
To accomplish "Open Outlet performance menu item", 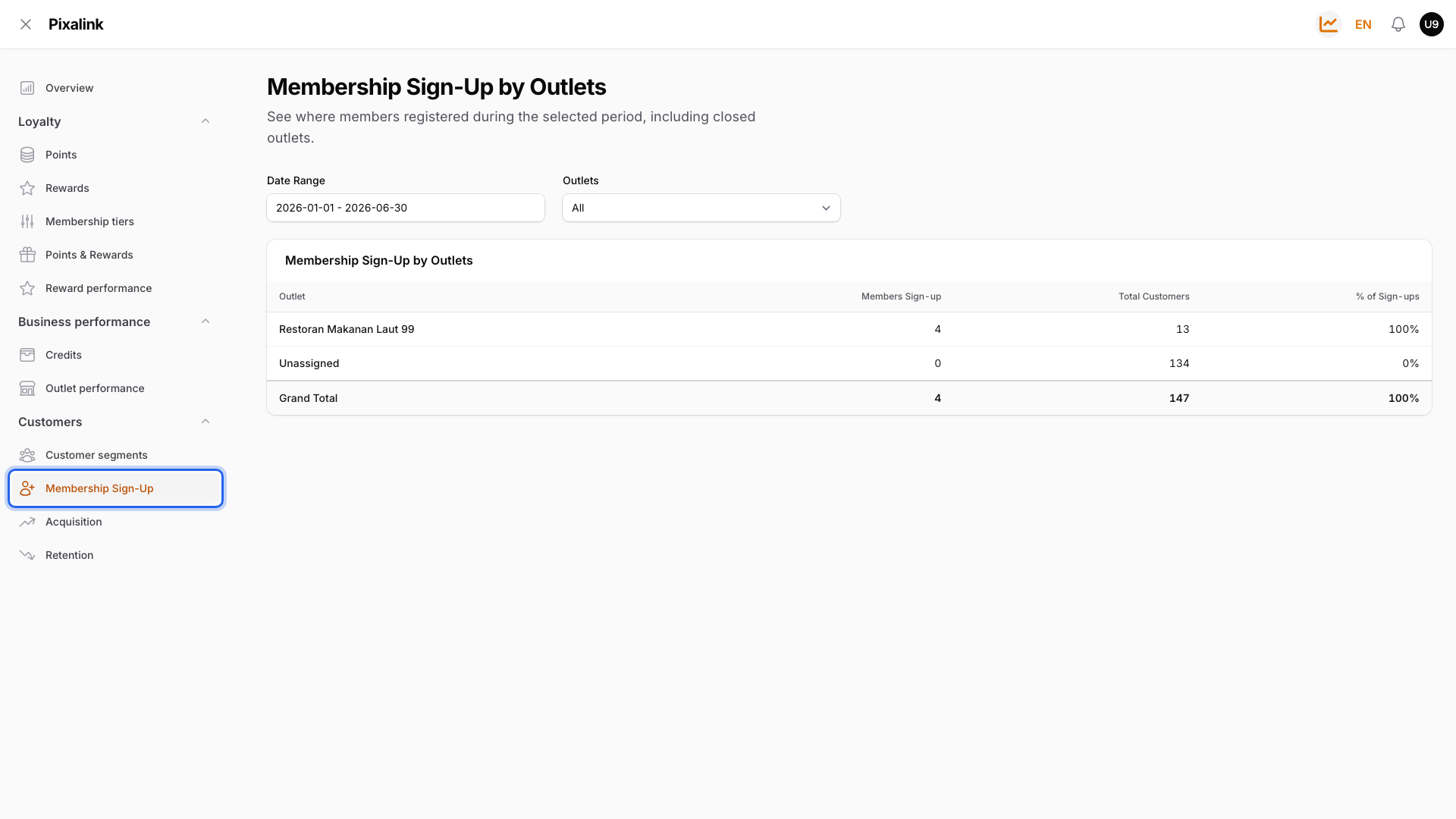I will pos(115,388).
